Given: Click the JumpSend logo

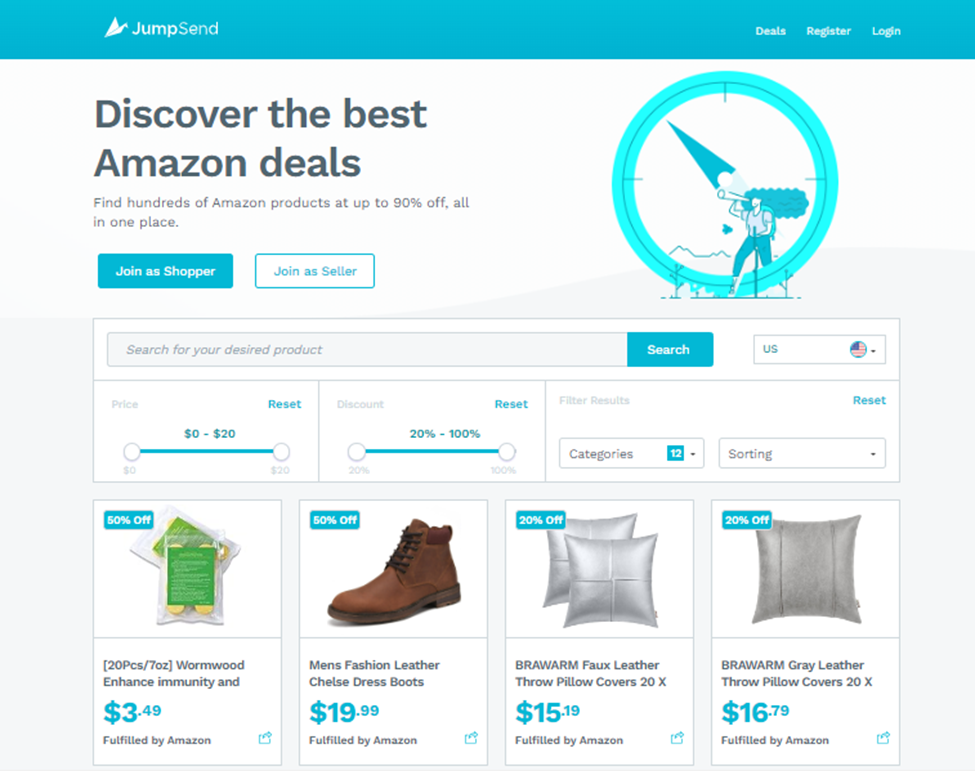Looking at the screenshot, I should click(x=161, y=28).
